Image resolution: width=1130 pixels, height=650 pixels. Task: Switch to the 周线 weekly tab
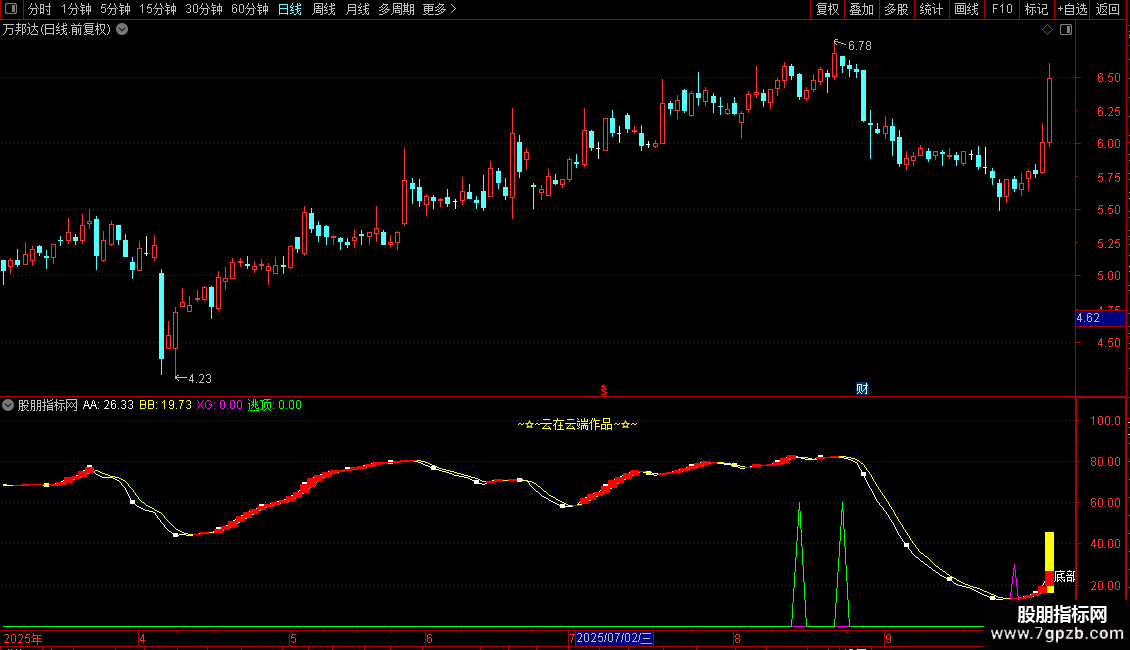(324, 9)
